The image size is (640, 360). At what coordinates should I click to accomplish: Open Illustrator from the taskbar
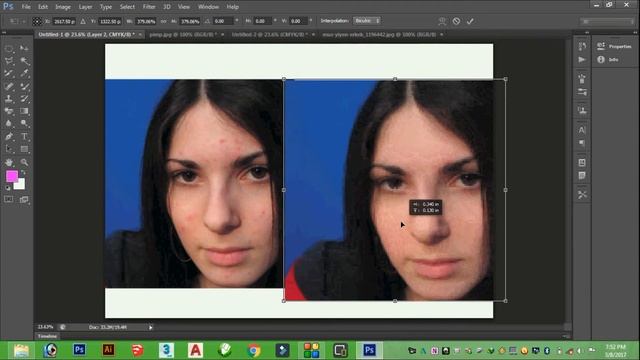[x=108, y=350]
